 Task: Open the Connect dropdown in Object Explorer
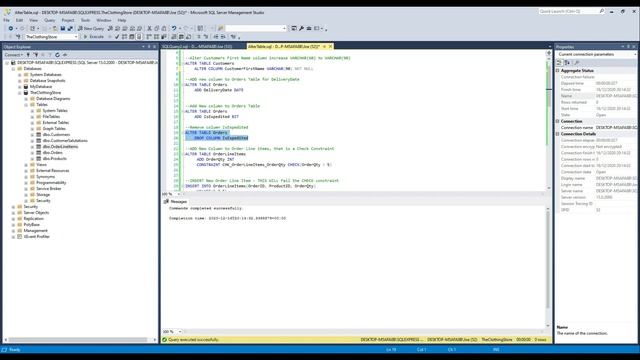(13, 55)
